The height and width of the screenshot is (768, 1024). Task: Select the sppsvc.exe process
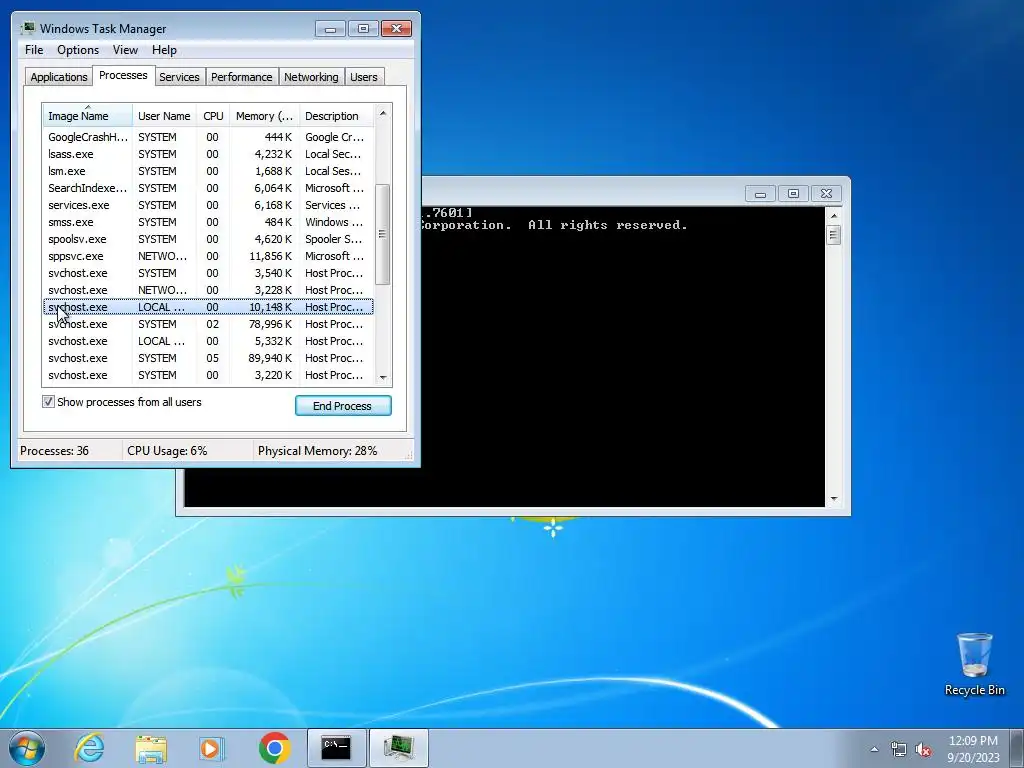point(208,256)
